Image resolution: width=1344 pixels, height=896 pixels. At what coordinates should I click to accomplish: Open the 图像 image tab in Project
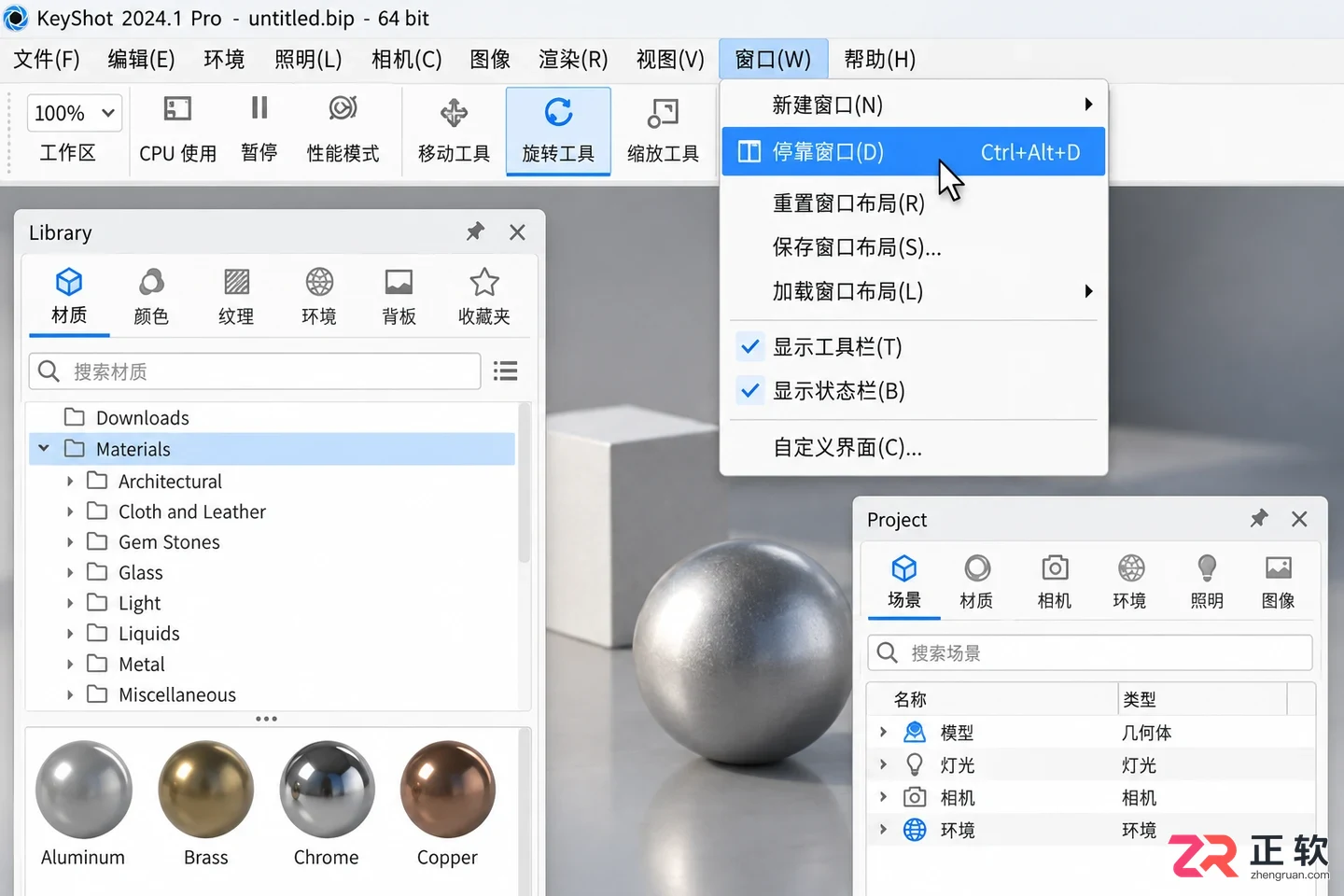(1278, 582)
